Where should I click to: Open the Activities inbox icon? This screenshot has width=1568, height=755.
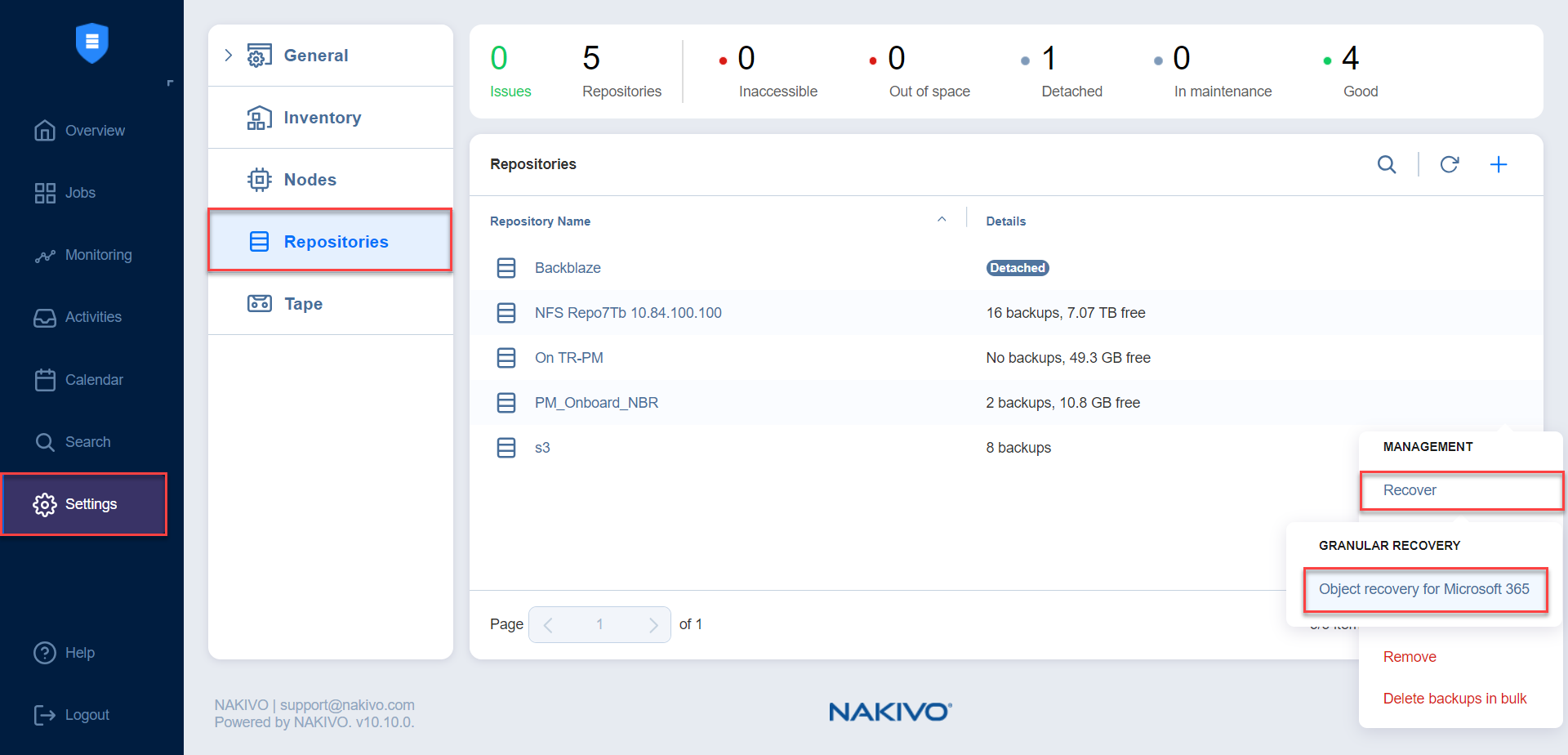(x=45, y=318)
